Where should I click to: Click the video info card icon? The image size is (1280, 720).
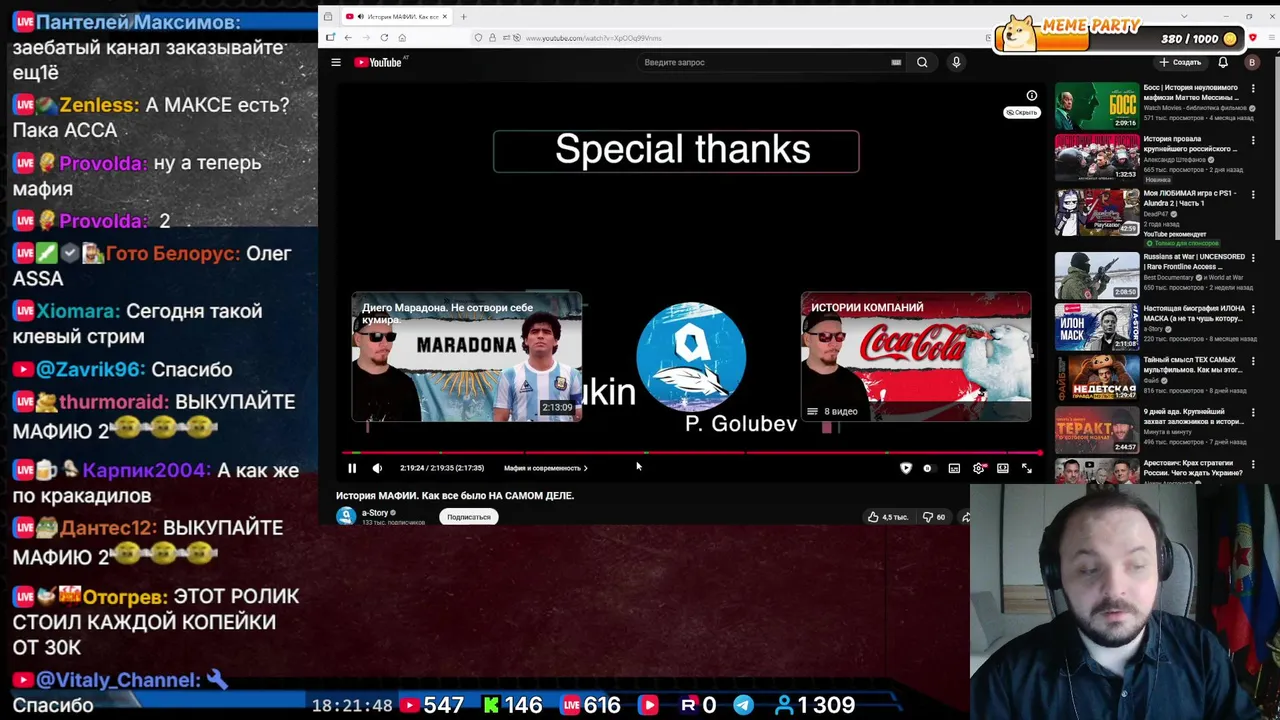(1032, 96)
